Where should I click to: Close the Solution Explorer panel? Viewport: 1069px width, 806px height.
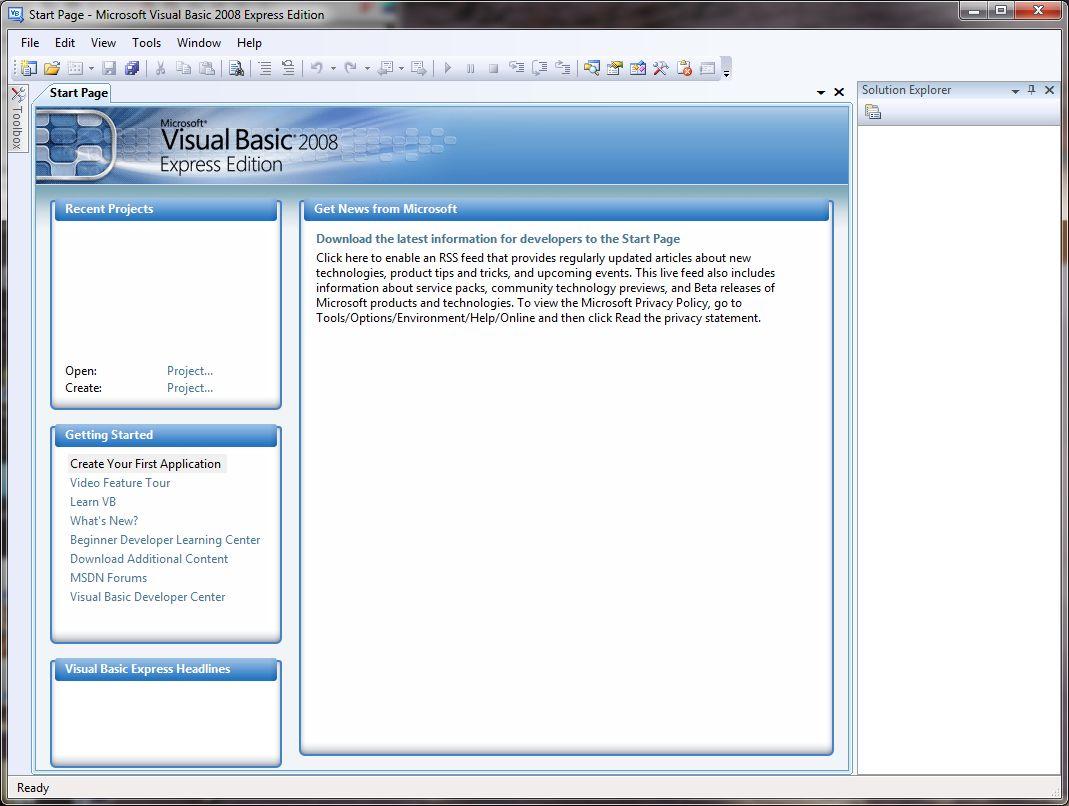[1049, 89]
